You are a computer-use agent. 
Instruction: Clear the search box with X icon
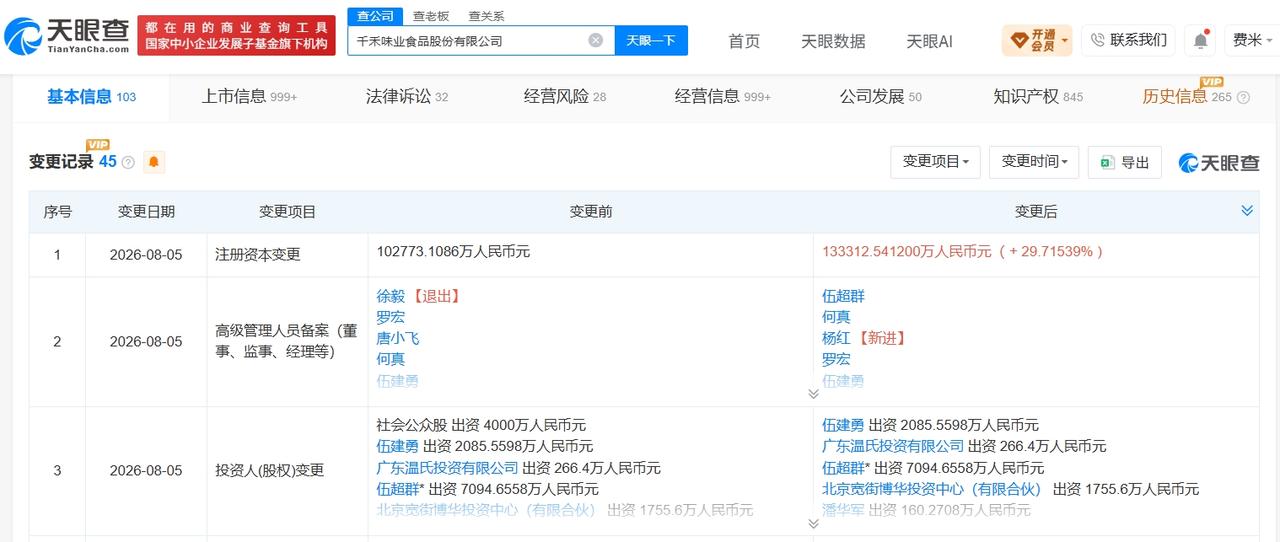click(x=595, y=41)
